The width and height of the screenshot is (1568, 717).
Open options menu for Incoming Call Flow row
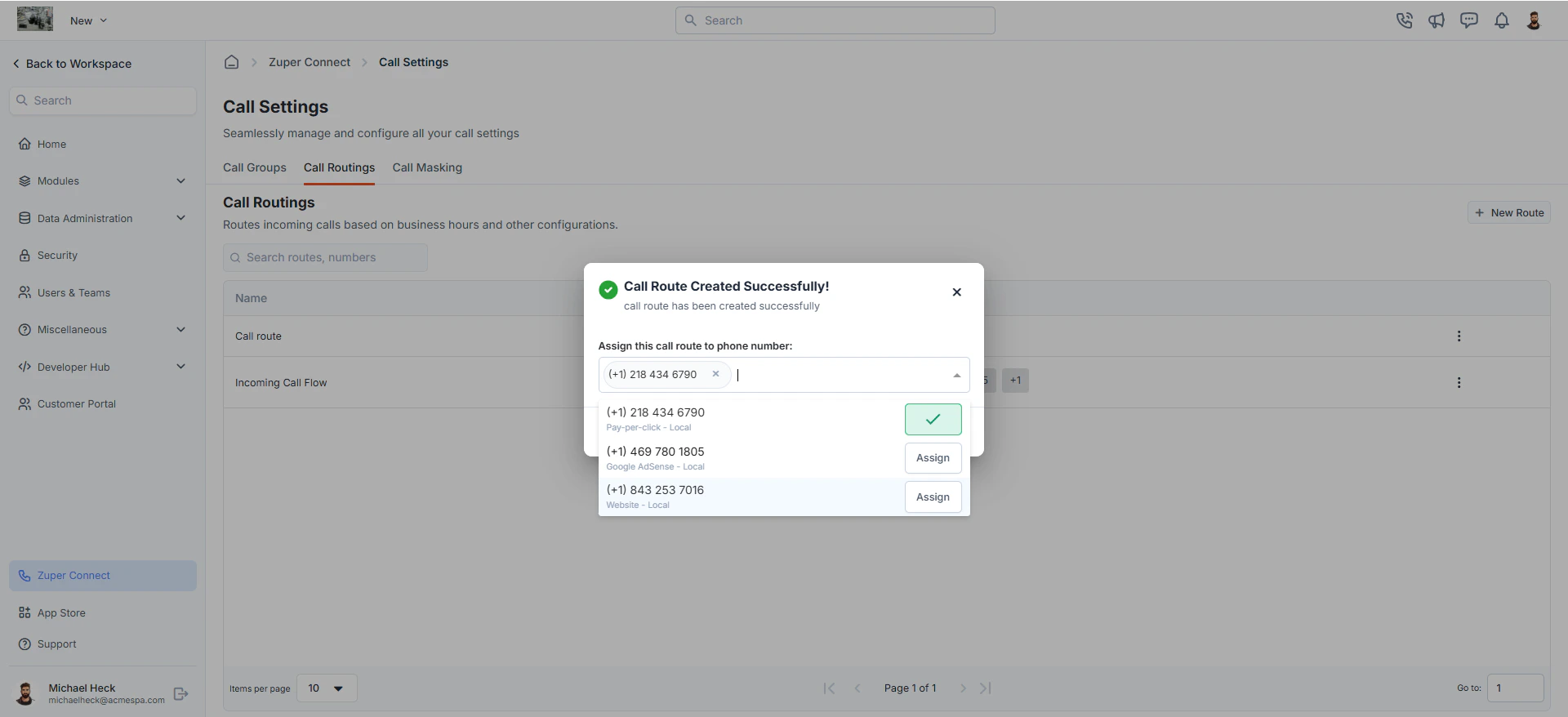tap(1459, 382)
